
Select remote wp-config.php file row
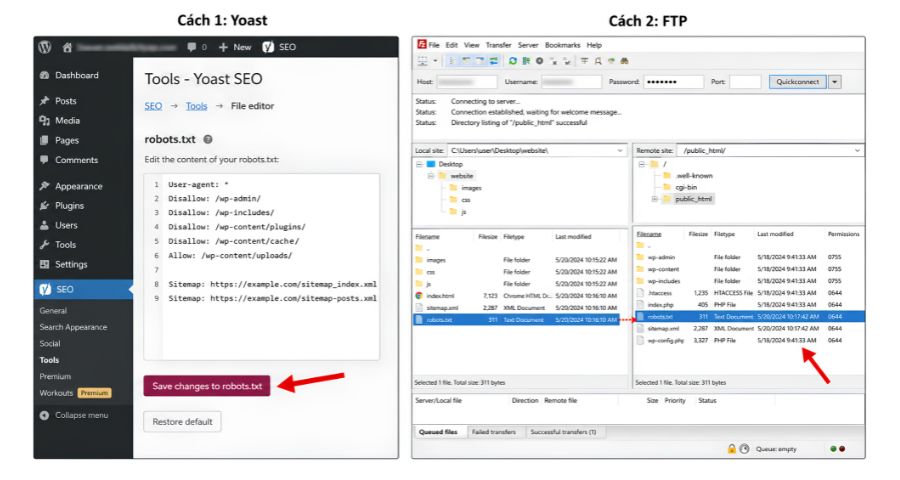[748, 340]
